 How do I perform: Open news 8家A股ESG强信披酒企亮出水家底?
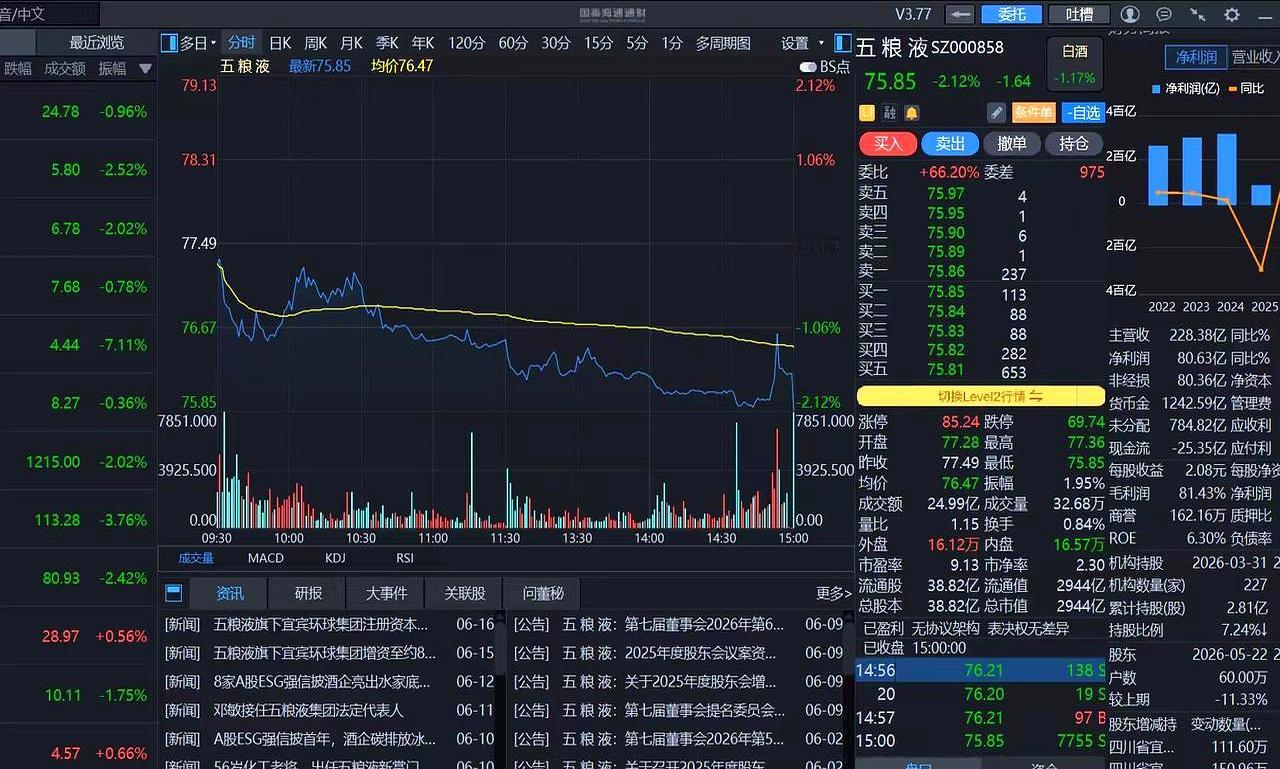click(322, 681)
